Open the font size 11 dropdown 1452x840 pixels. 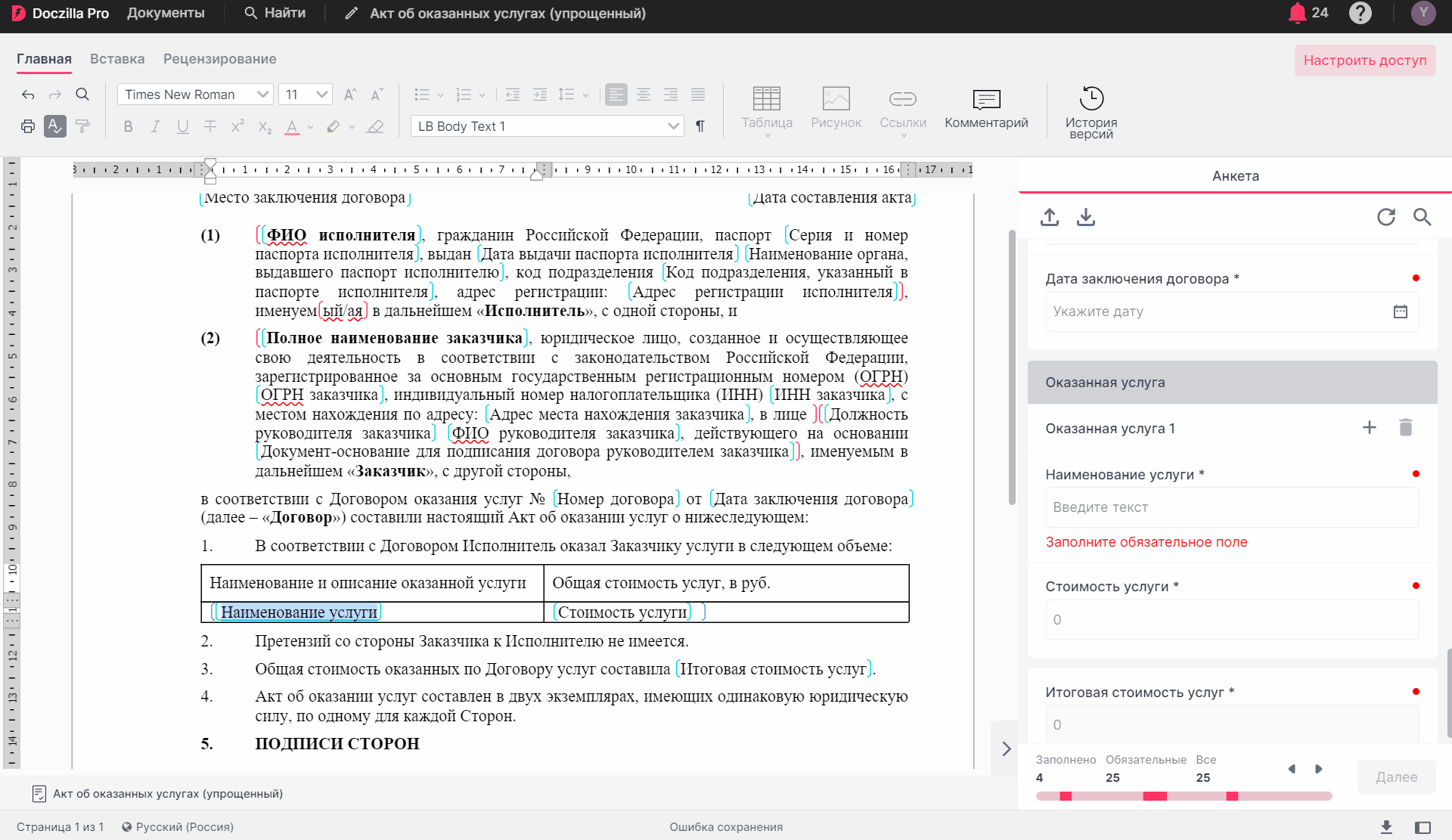point(306,95)
